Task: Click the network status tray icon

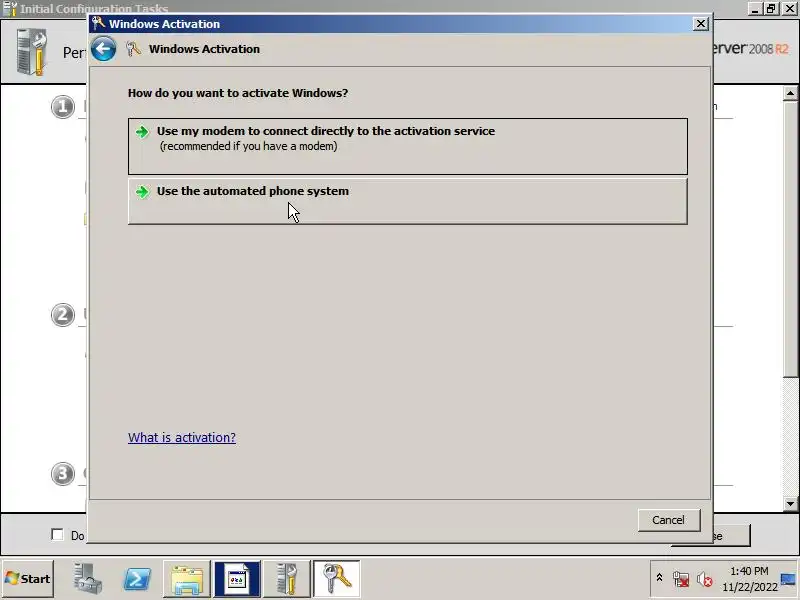Action: coord(681,579)
